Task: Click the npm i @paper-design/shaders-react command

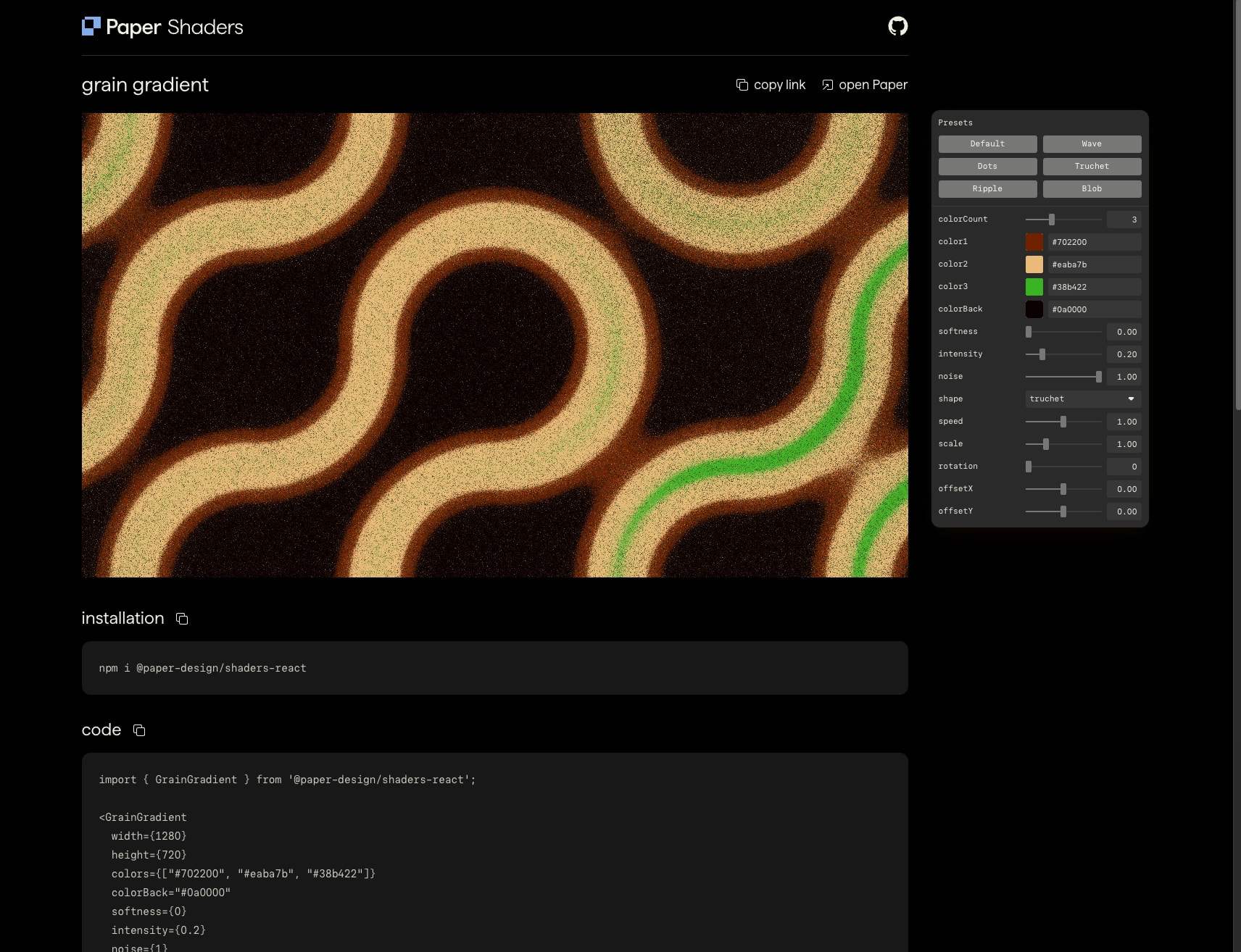Action: (203, 668)
